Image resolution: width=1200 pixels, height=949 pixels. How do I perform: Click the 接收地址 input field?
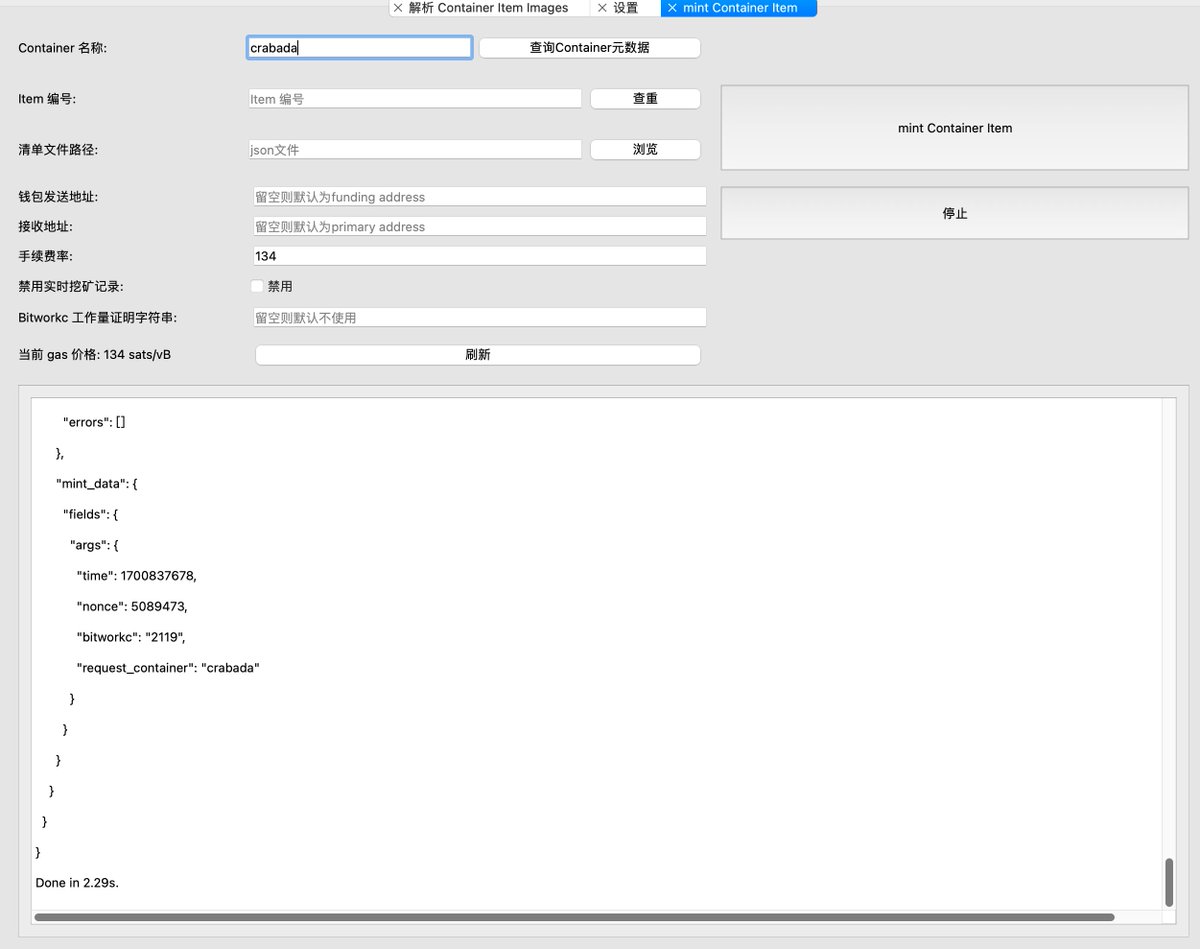point(480,226)
